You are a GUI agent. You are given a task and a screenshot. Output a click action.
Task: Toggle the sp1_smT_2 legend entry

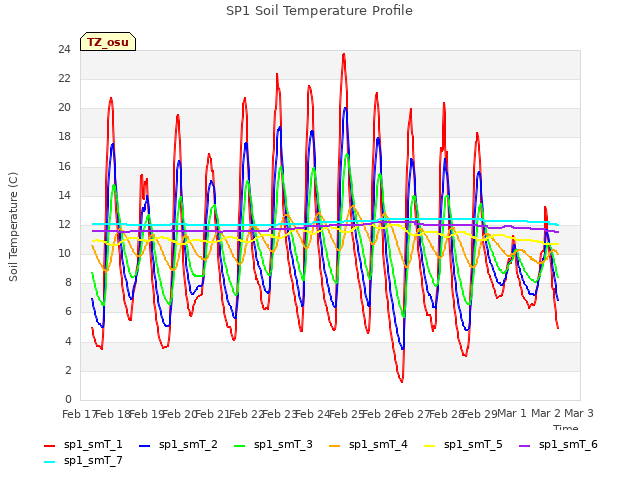tap(178, 444)
